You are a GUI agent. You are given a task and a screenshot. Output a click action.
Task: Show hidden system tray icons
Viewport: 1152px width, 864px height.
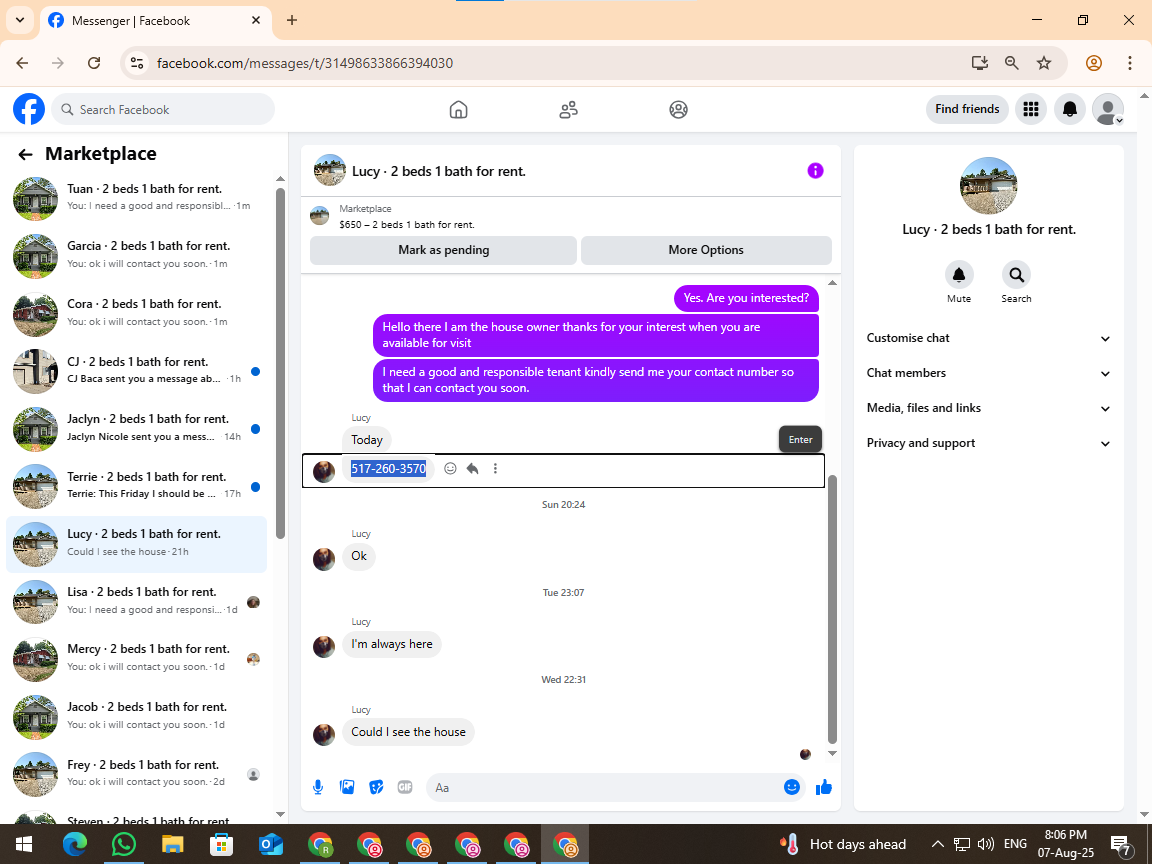coord(937,844)
